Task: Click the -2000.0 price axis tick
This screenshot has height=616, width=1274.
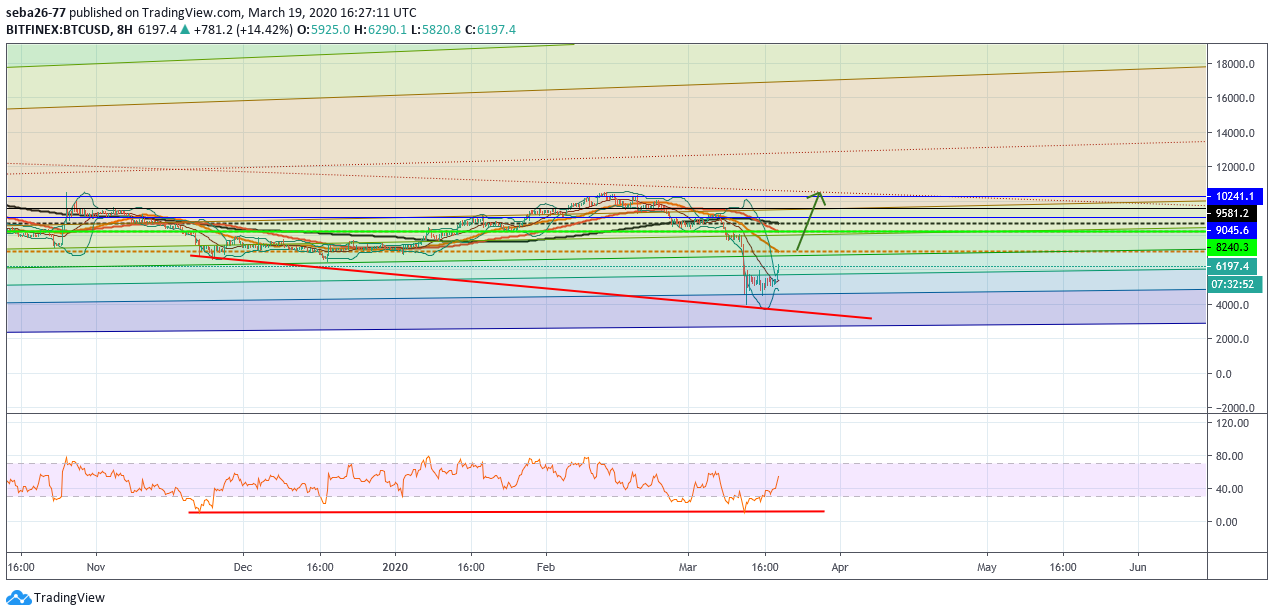Action: (x=1235, y=408)
